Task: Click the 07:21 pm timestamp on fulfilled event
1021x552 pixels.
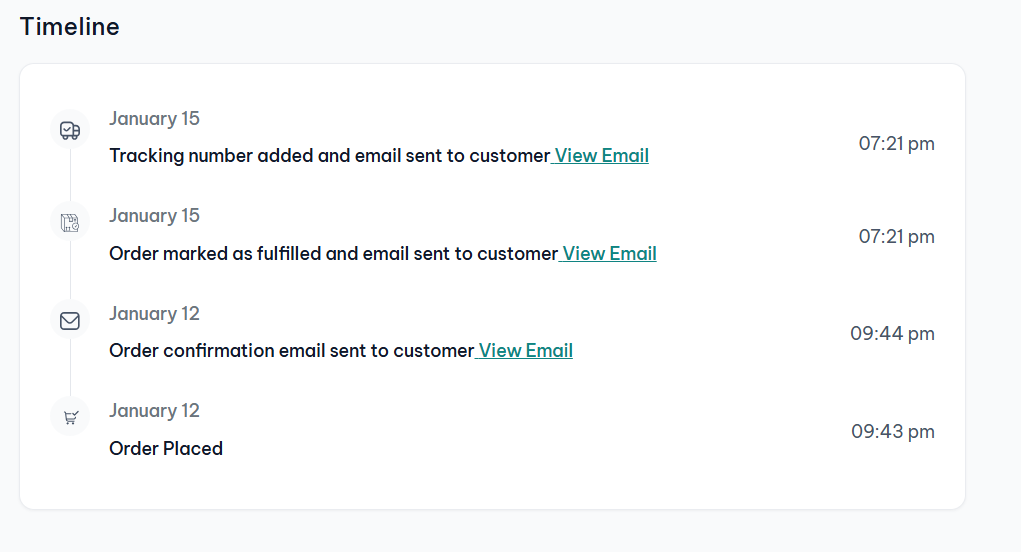Action: [x=896, y=237]
